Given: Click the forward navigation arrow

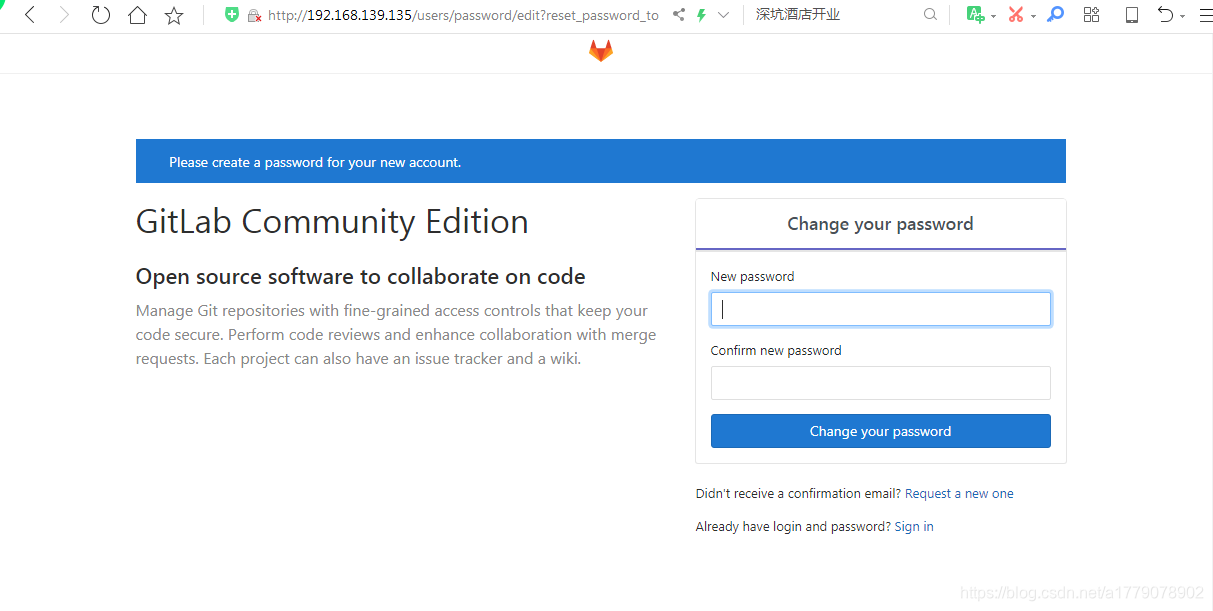Looking at the screenshot, I should [65, 15].
